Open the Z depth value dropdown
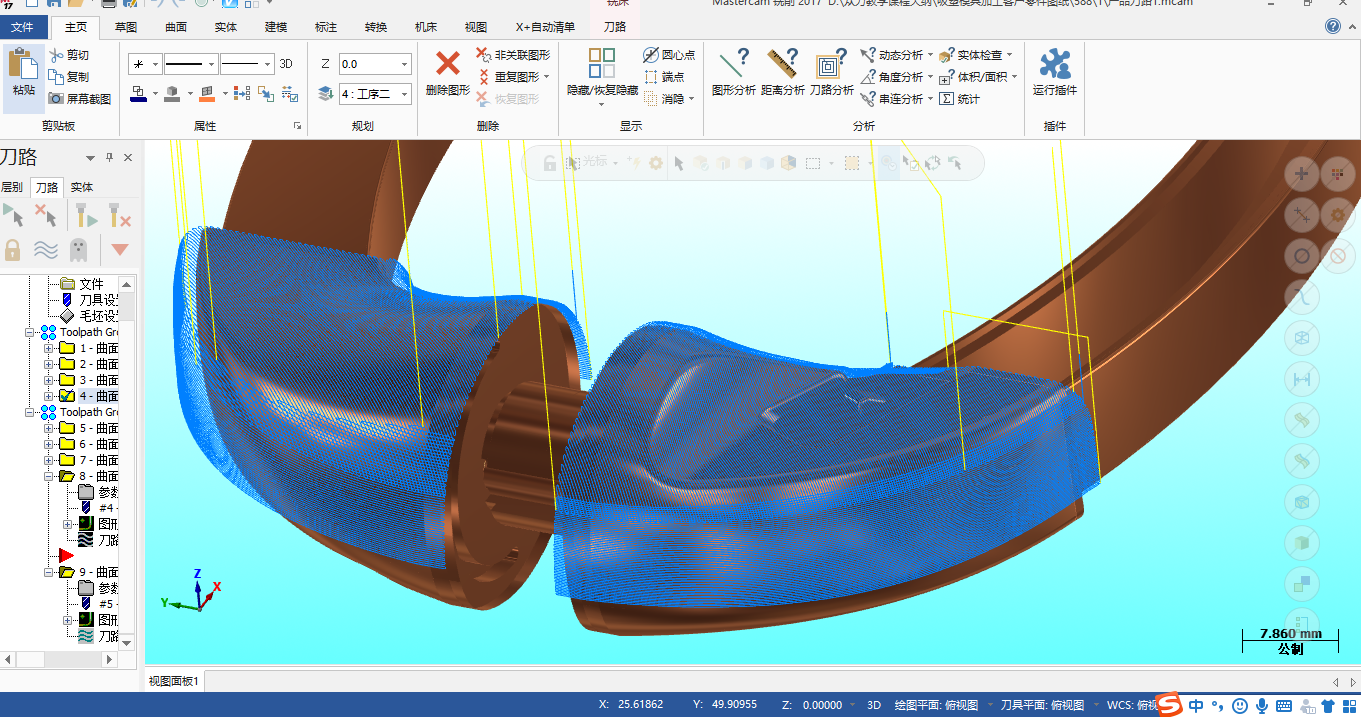 (404, 64)
